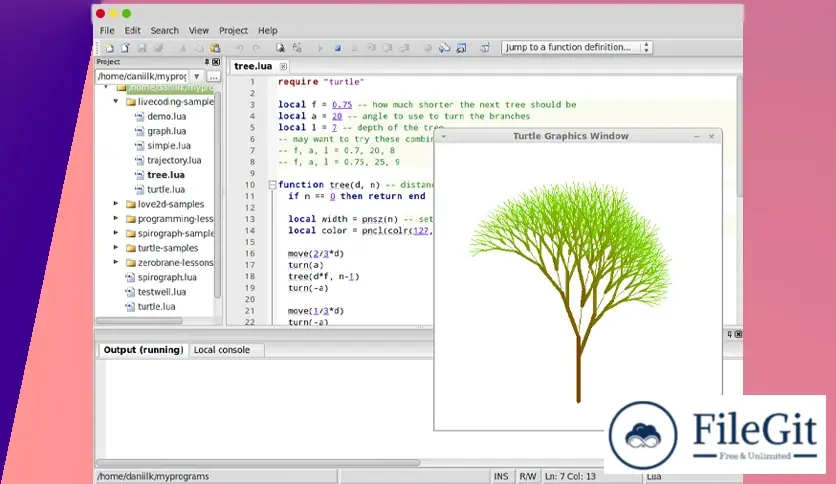Click the Redo toolbar icon
836x484 pixels.
click(x=256, y=48)
